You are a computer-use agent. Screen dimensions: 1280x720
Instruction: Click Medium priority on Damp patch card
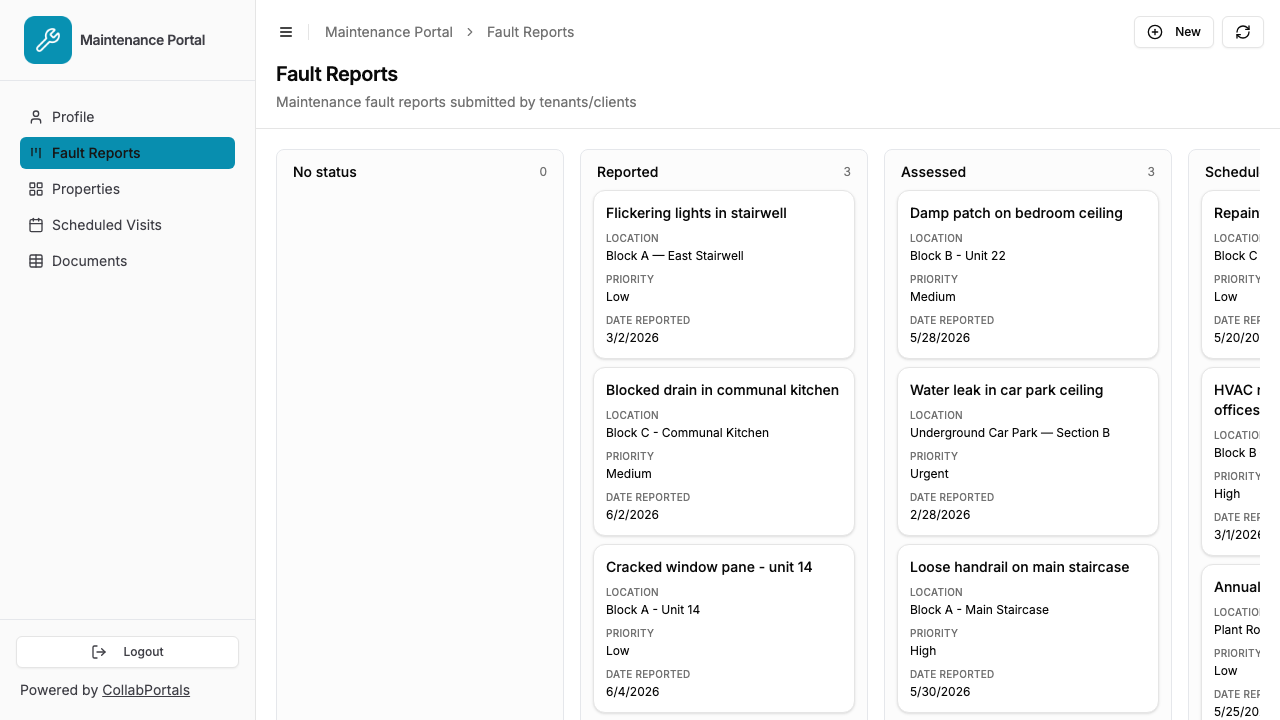coord(933,297)
